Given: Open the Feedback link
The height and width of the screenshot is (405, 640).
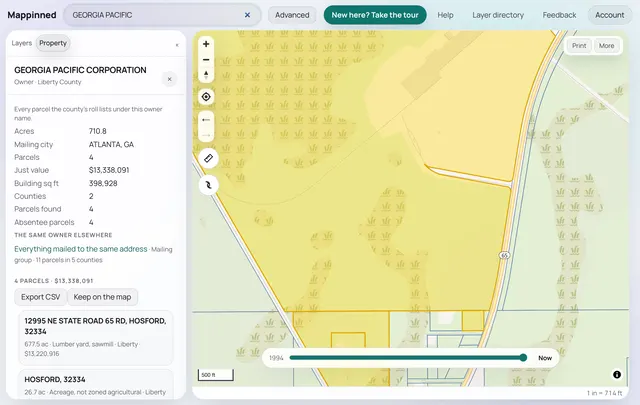Looking at the screenshot, I should (559, 15).
